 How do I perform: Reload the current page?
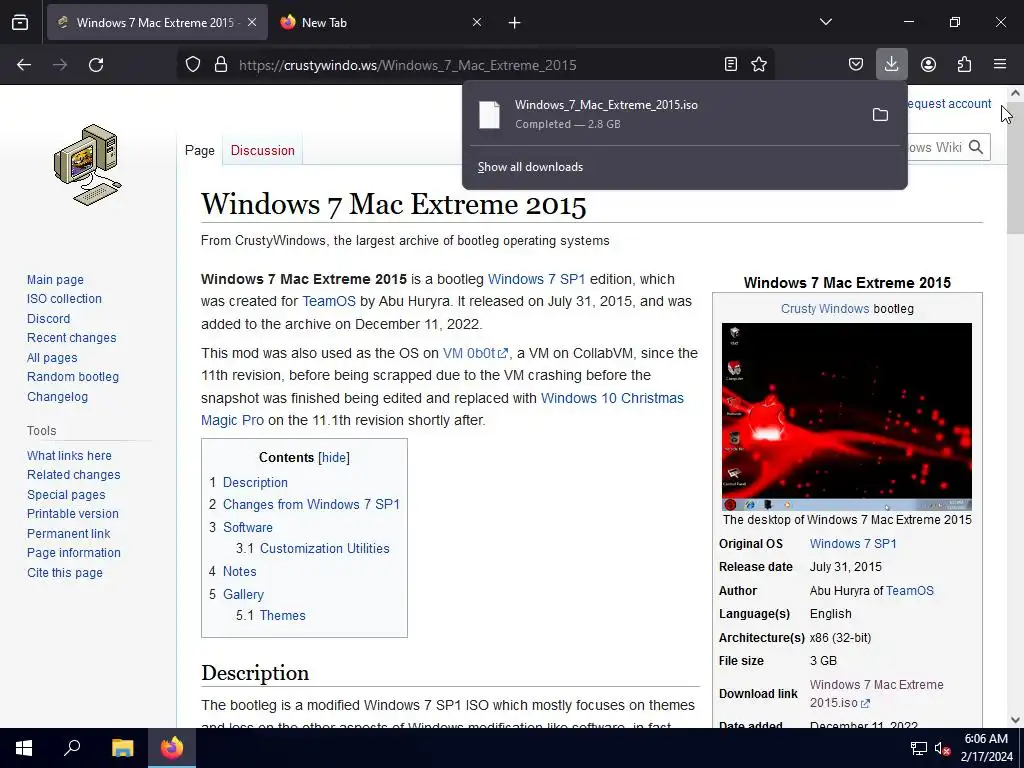click(96, 65)
